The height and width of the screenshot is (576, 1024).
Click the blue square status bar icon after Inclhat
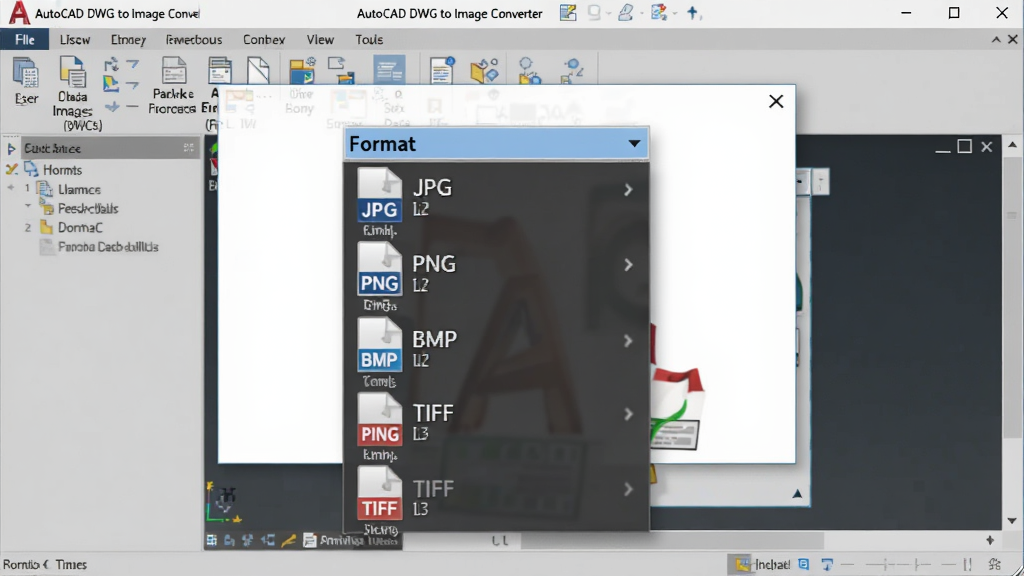click(804, 564)
